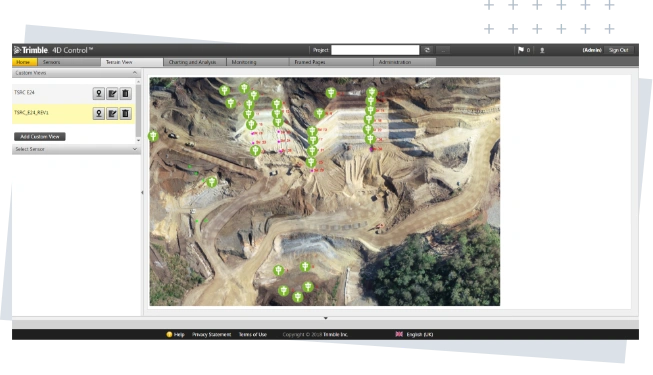Select the TSRC_E24_REV1 view name

(x=31, y=112)
